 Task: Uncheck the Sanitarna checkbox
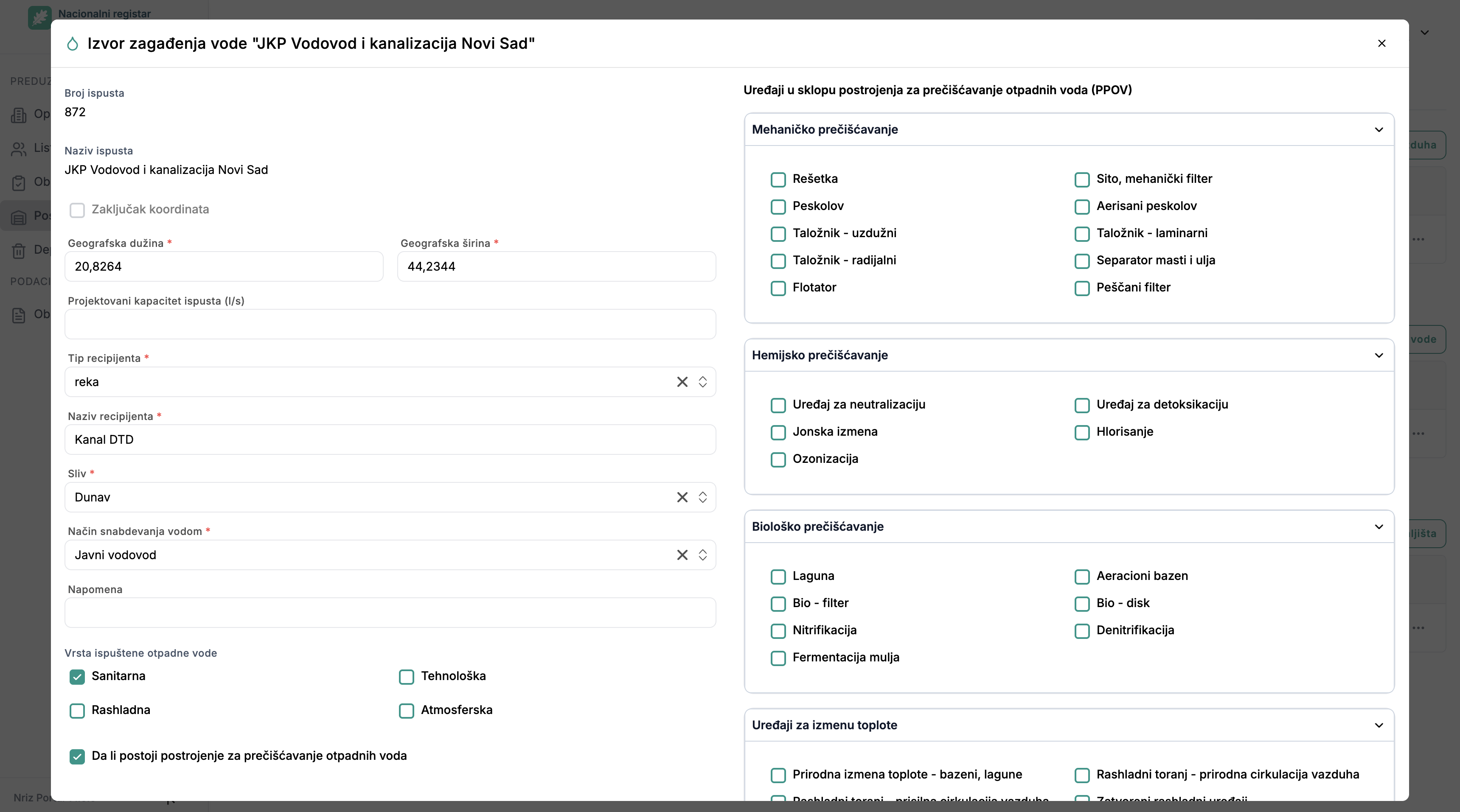[x=77, y=677]
